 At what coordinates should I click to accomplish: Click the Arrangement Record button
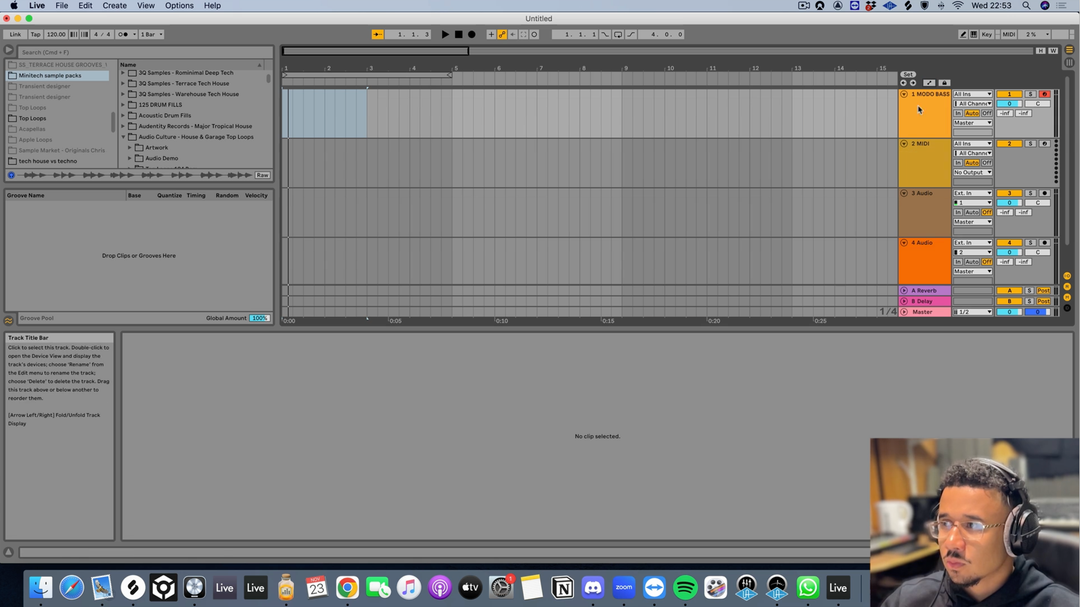click(472, 34)
